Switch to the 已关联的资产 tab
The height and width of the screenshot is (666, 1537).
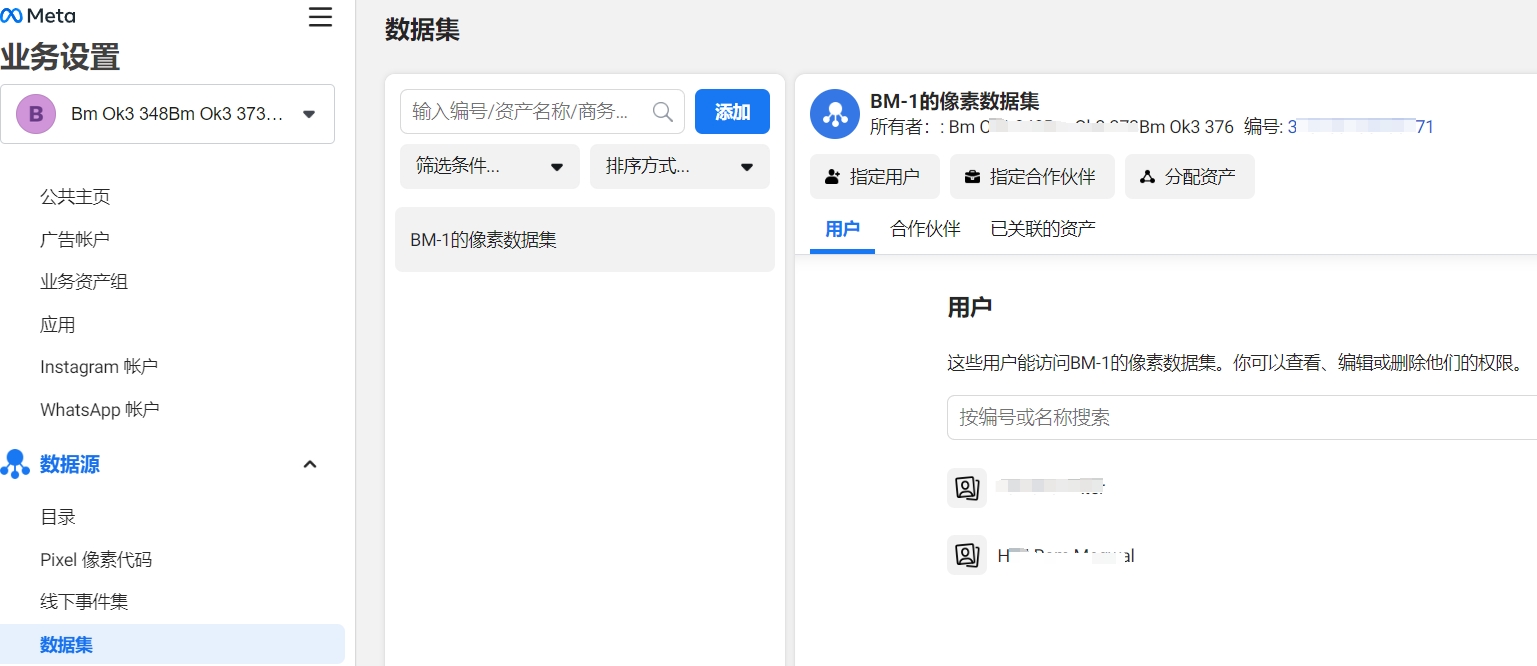click(1043, 229)
